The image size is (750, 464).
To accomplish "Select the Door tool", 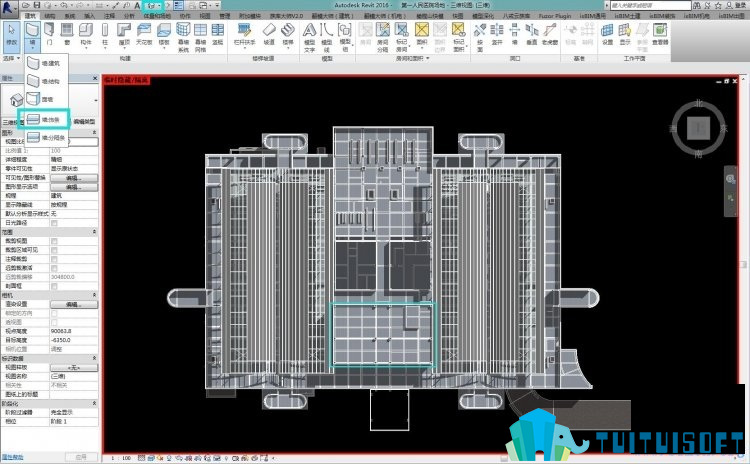I will pyautogui.click(x=49, y=35).
